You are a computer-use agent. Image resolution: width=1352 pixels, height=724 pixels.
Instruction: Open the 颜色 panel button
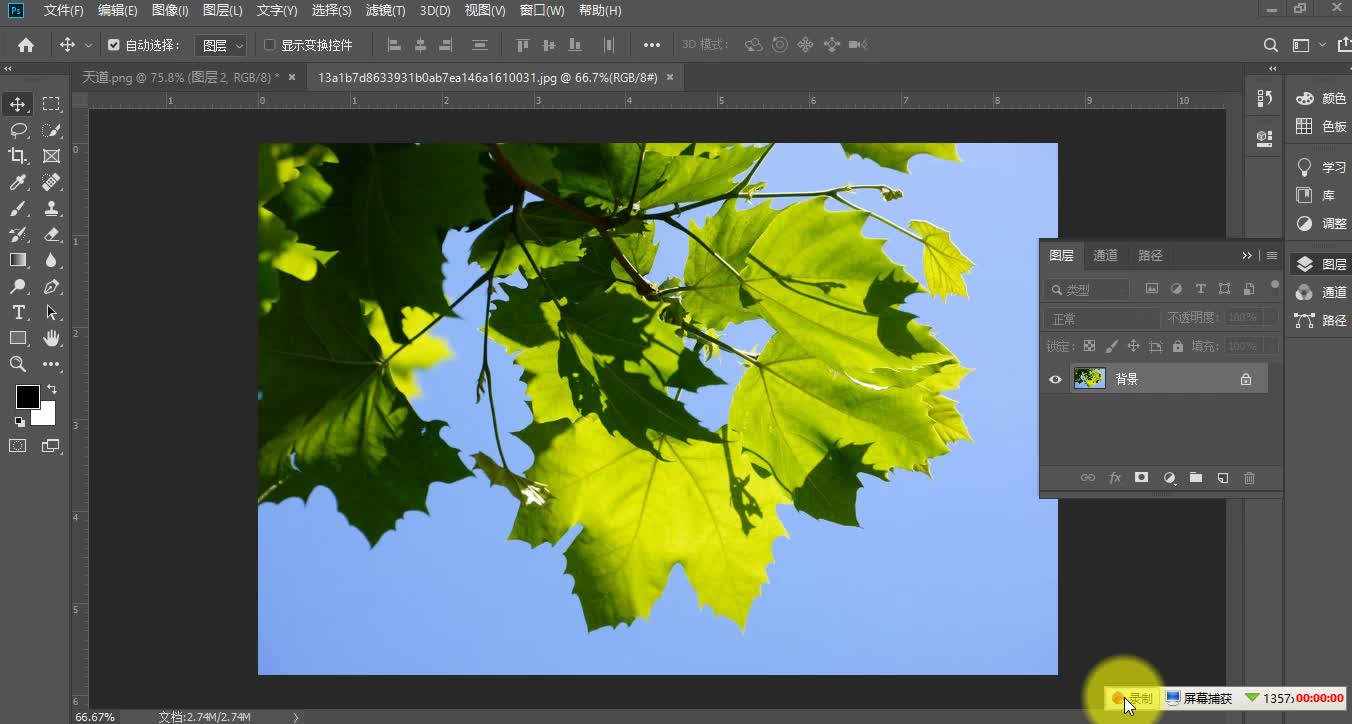coord(1321,98)
